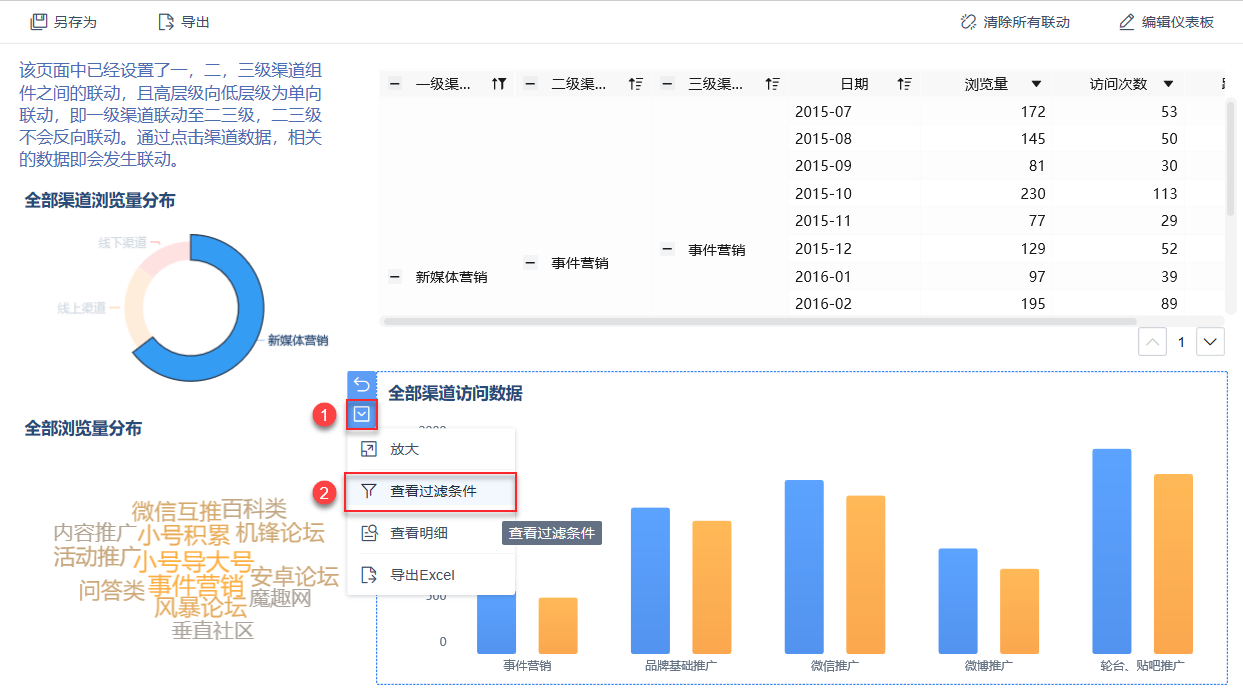The height and width of the screenshot is (689, 1243).
Task: Click the 全部渠道浏览量分布 heading
Action: point(100,201)
